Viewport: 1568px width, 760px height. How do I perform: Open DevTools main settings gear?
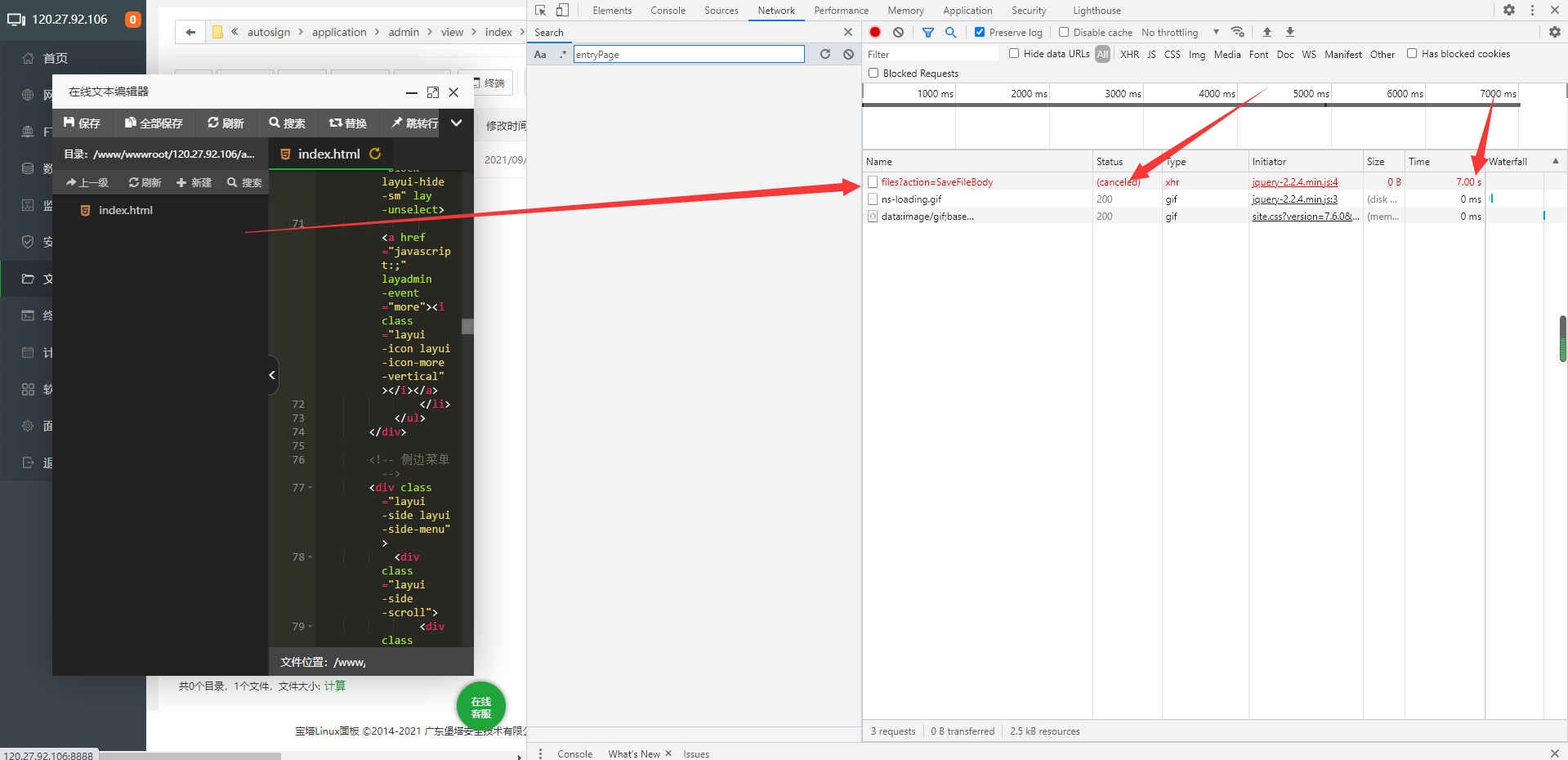click(1509, 10)
